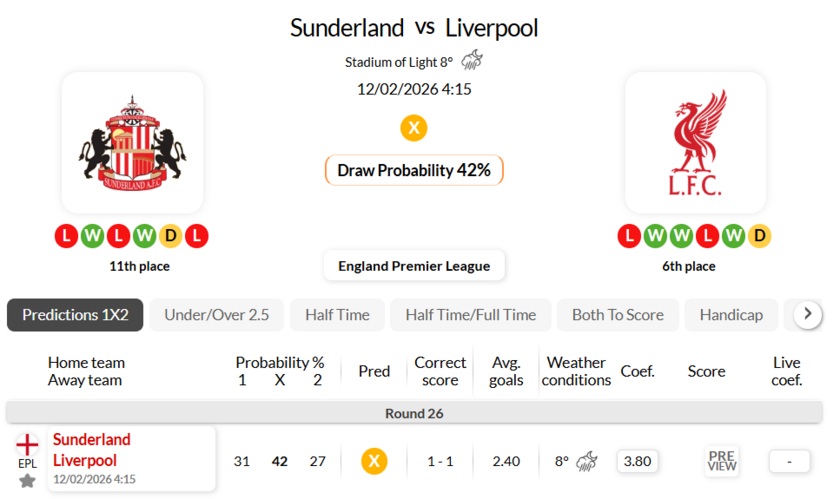
Task: Click Liverpool's yellow D form badge
Action: [x=760, y=237]
